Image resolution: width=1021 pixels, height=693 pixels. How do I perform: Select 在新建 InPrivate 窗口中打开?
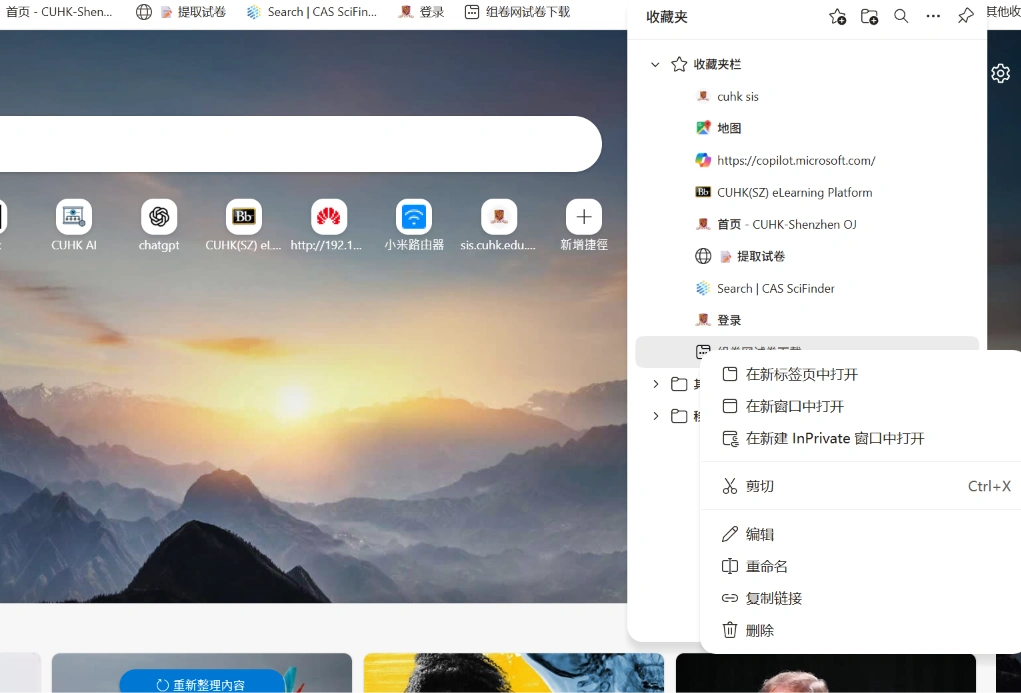(x=861, y=438)
